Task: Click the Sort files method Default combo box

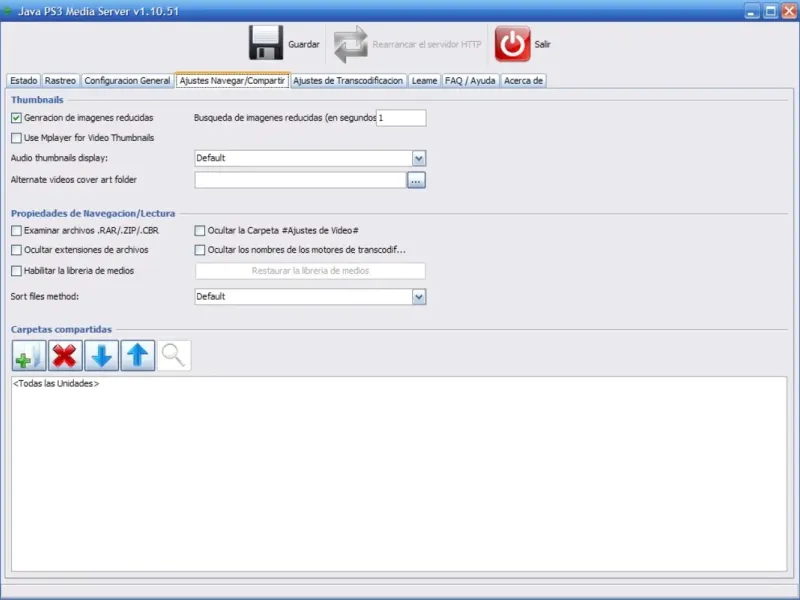Action: tap(310, 296)
